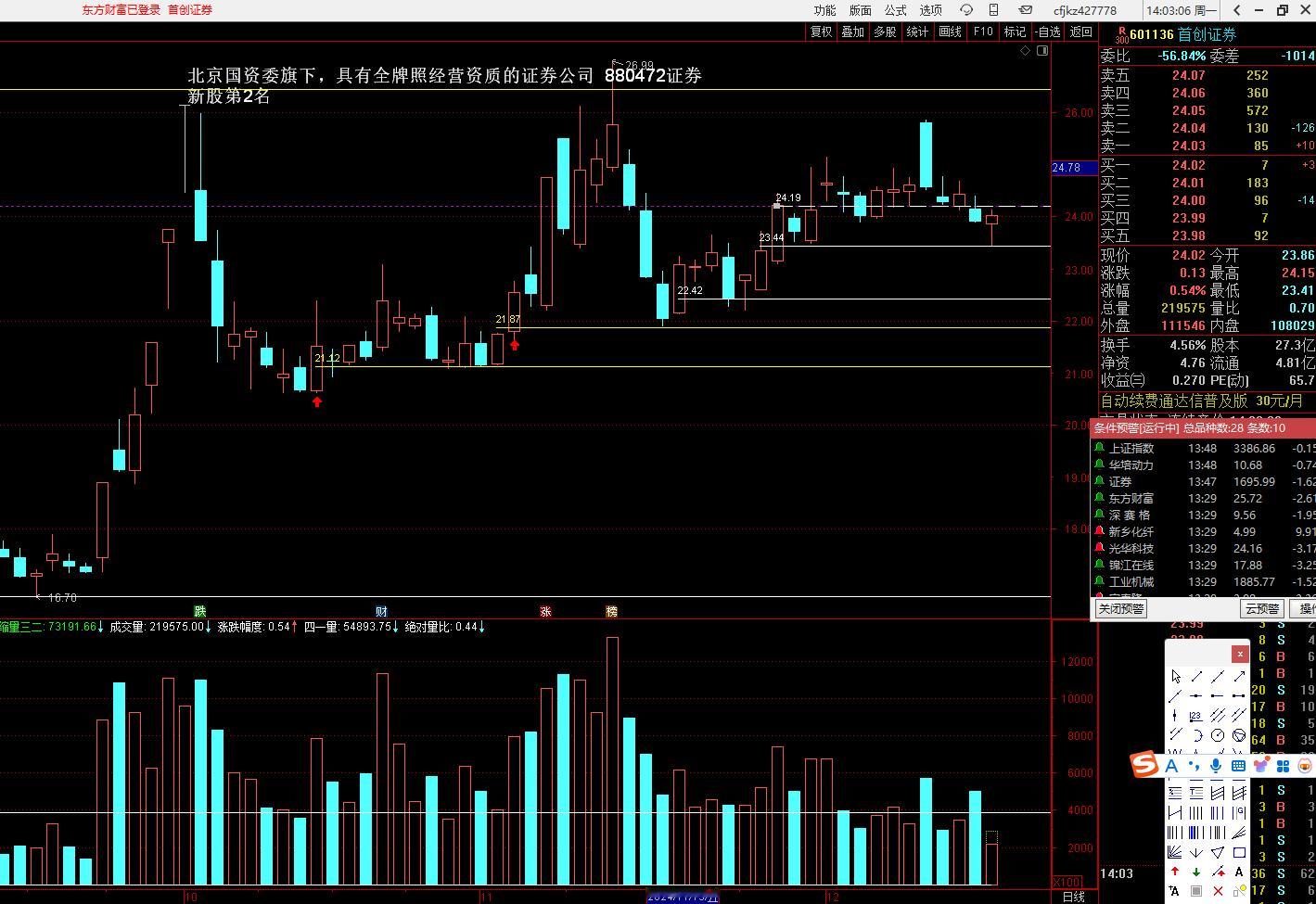This screenshot has width=1316, height=904.
Task: Click the 卖一 price 24.03
Action: 1188,146
